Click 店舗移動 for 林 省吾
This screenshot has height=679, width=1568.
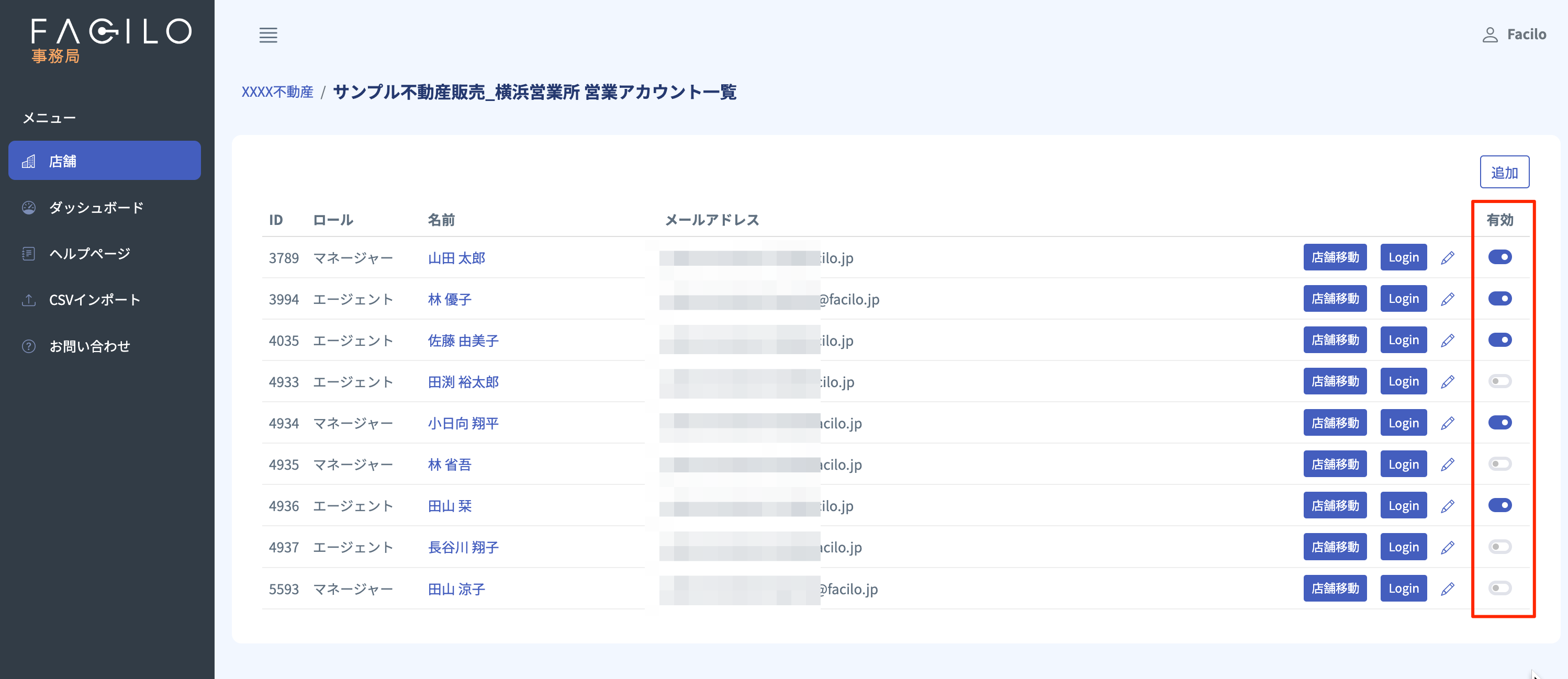[x=1335, y=464]
